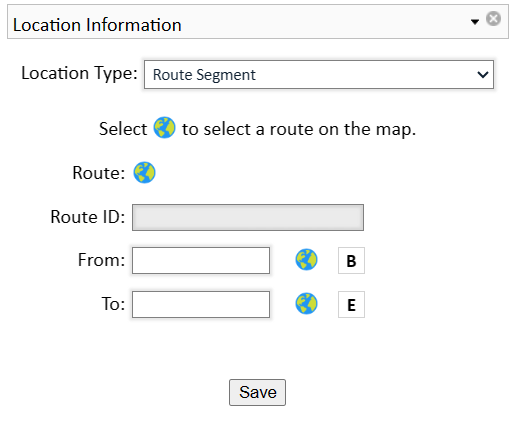Image resolution: width=515 pixels, height=424 pixels.
Task: Click the 'Route:' label
Action: point(99,173)
